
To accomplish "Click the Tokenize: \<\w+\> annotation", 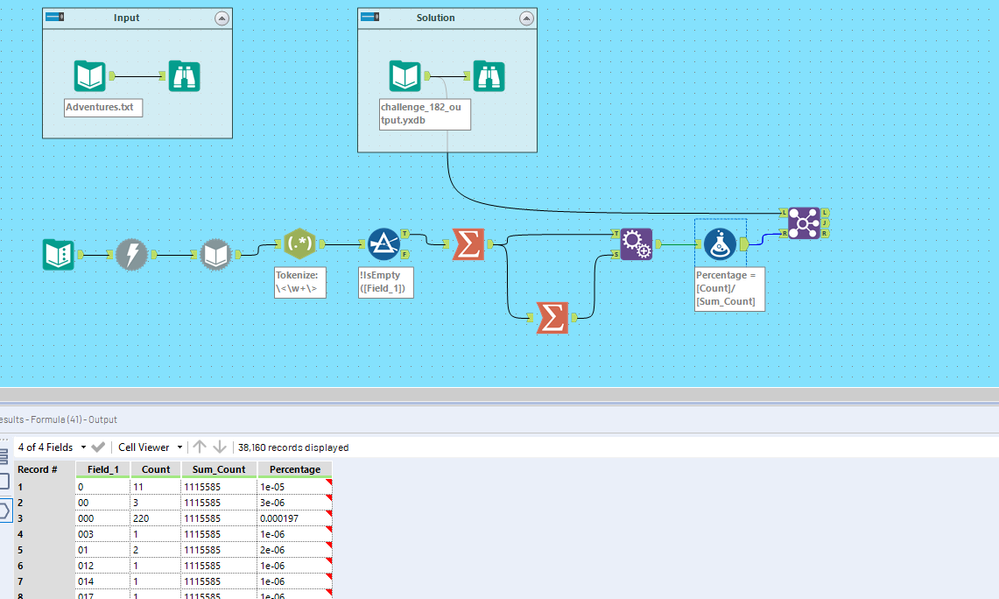I will [300, 282].
